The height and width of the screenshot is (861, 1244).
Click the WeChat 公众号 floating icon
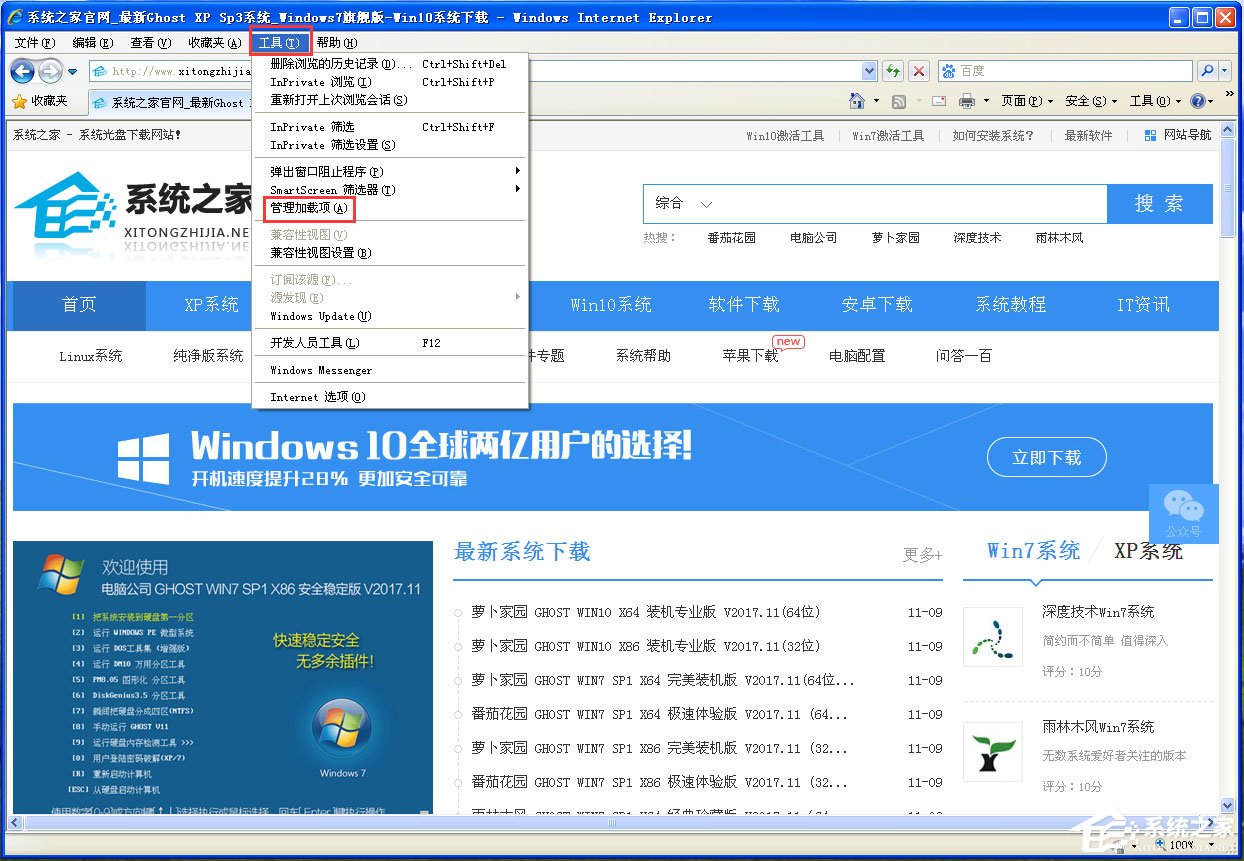tap(1183, 514)
